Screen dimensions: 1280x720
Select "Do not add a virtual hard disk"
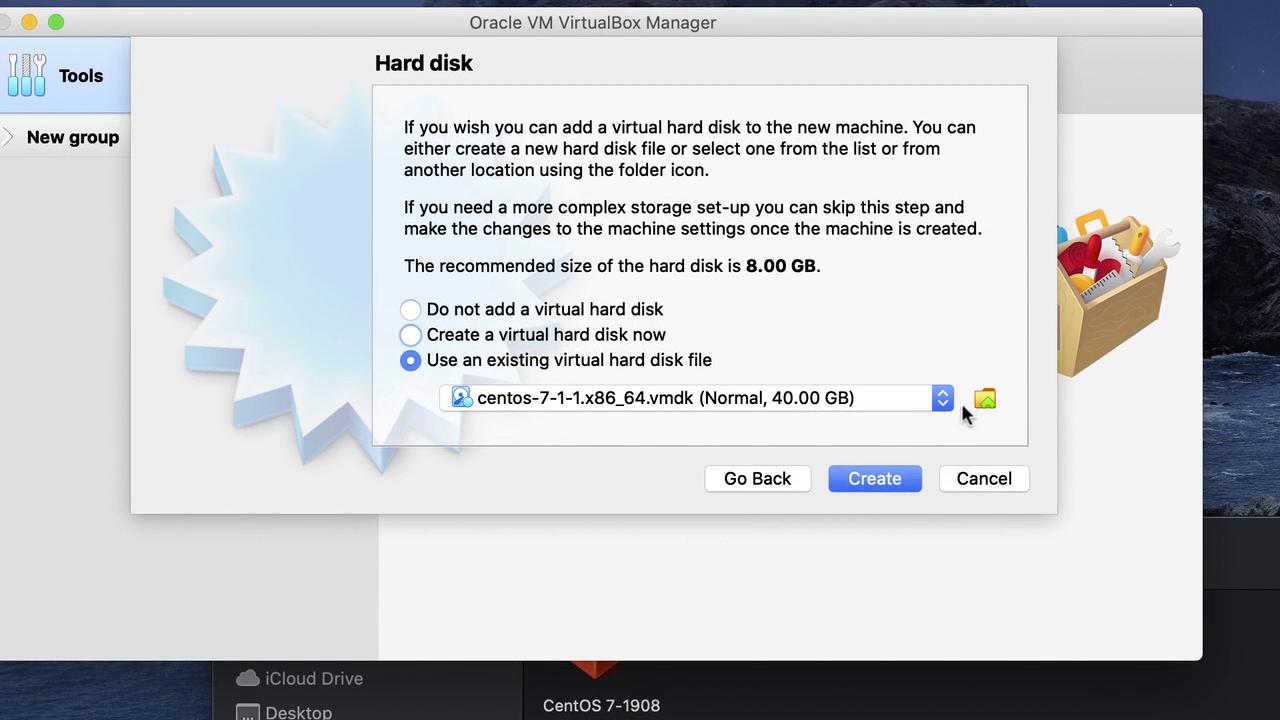[410, 310]
